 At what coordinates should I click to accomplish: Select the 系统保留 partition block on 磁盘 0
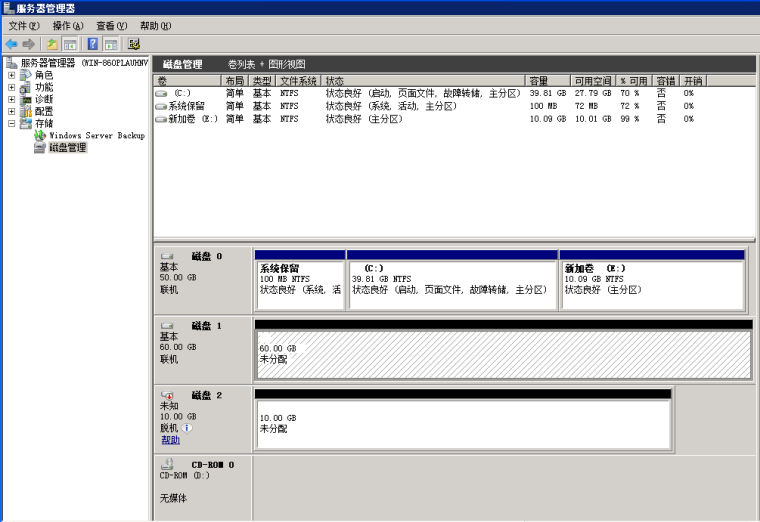point(300,280)
